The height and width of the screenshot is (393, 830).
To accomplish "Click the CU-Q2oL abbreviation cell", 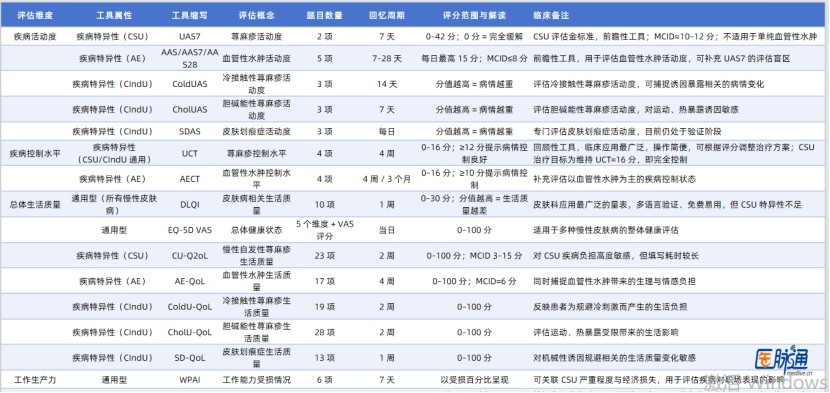I will pyautogui.click(x=190, y=256).
